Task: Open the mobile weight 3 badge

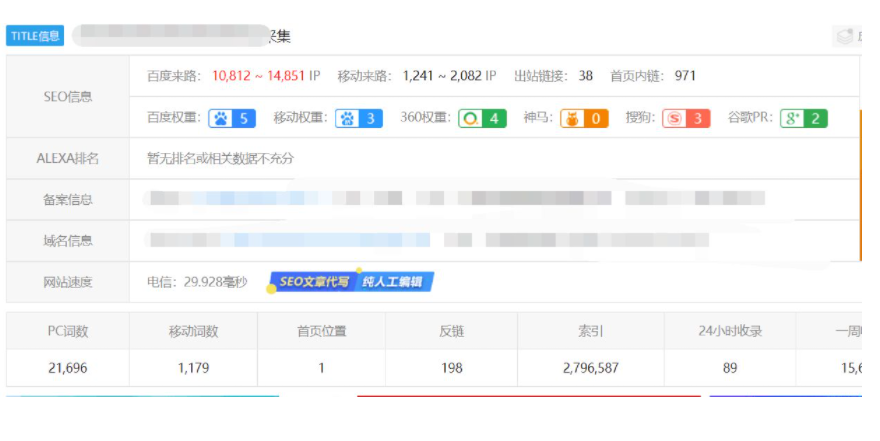Action: click(x=359, y=118)
